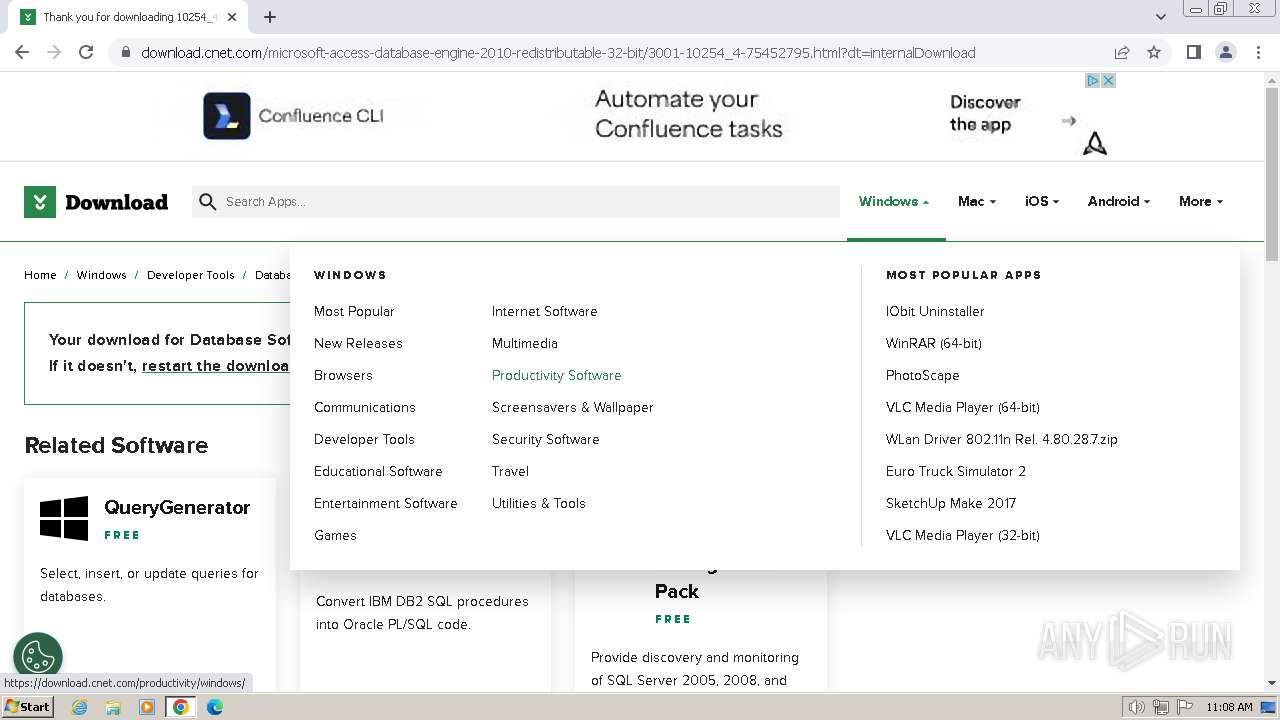Open WinRAR (64-bit) link
This screenshot has width=1280, height=720.
934,344
